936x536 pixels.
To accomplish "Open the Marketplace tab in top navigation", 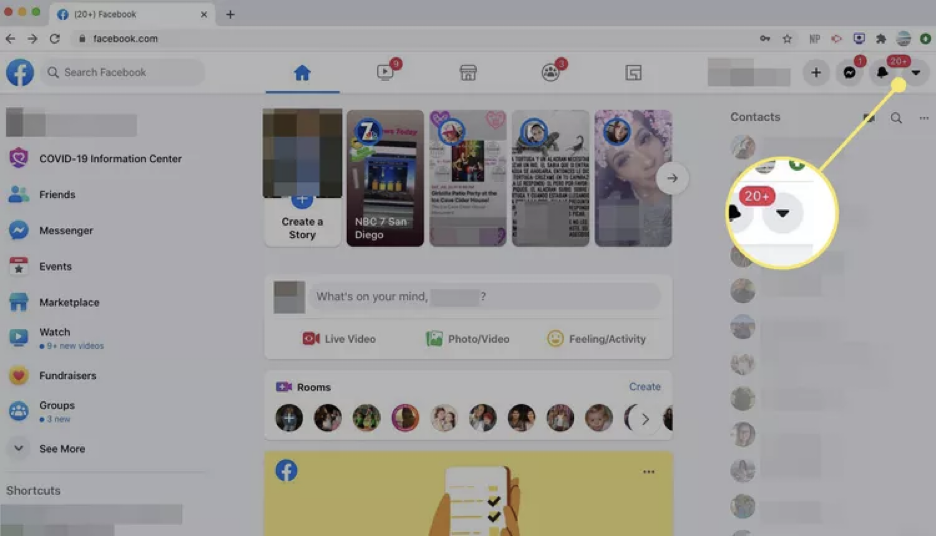I will point(467,73).
